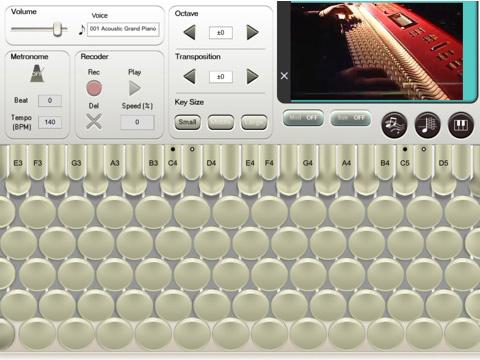Switch to piano keyboard layout icon
Viewport: 480px width, 360px height.
[x=461, y=125]
